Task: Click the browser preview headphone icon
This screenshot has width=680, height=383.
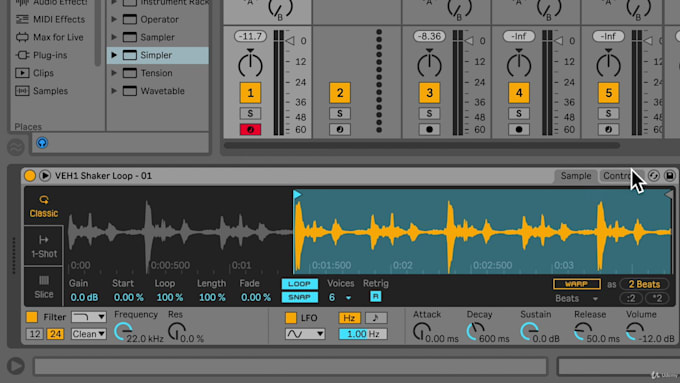Action: click(x=42, y=143)
